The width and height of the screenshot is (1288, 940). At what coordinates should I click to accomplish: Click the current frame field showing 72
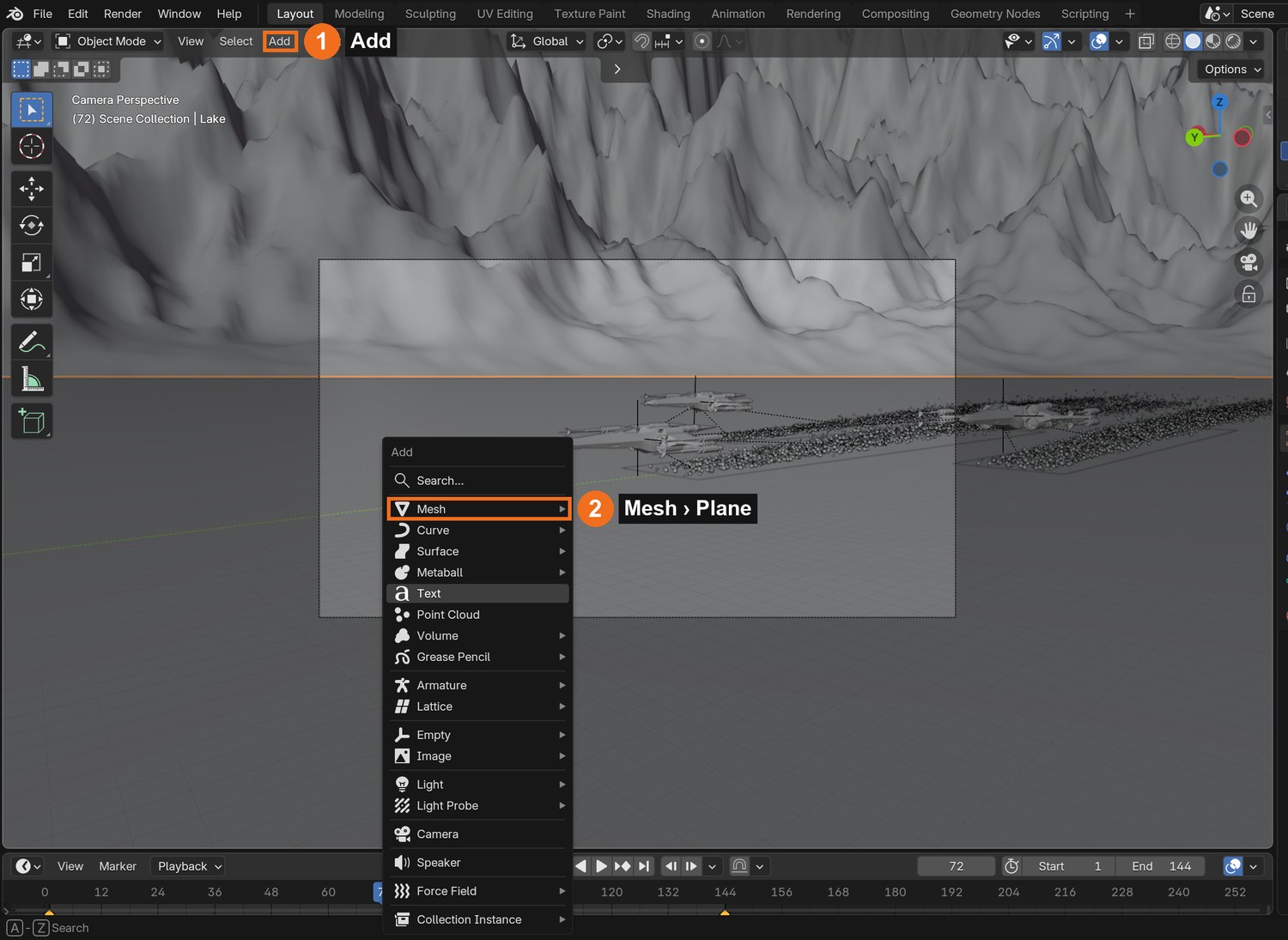coord(957,866)
